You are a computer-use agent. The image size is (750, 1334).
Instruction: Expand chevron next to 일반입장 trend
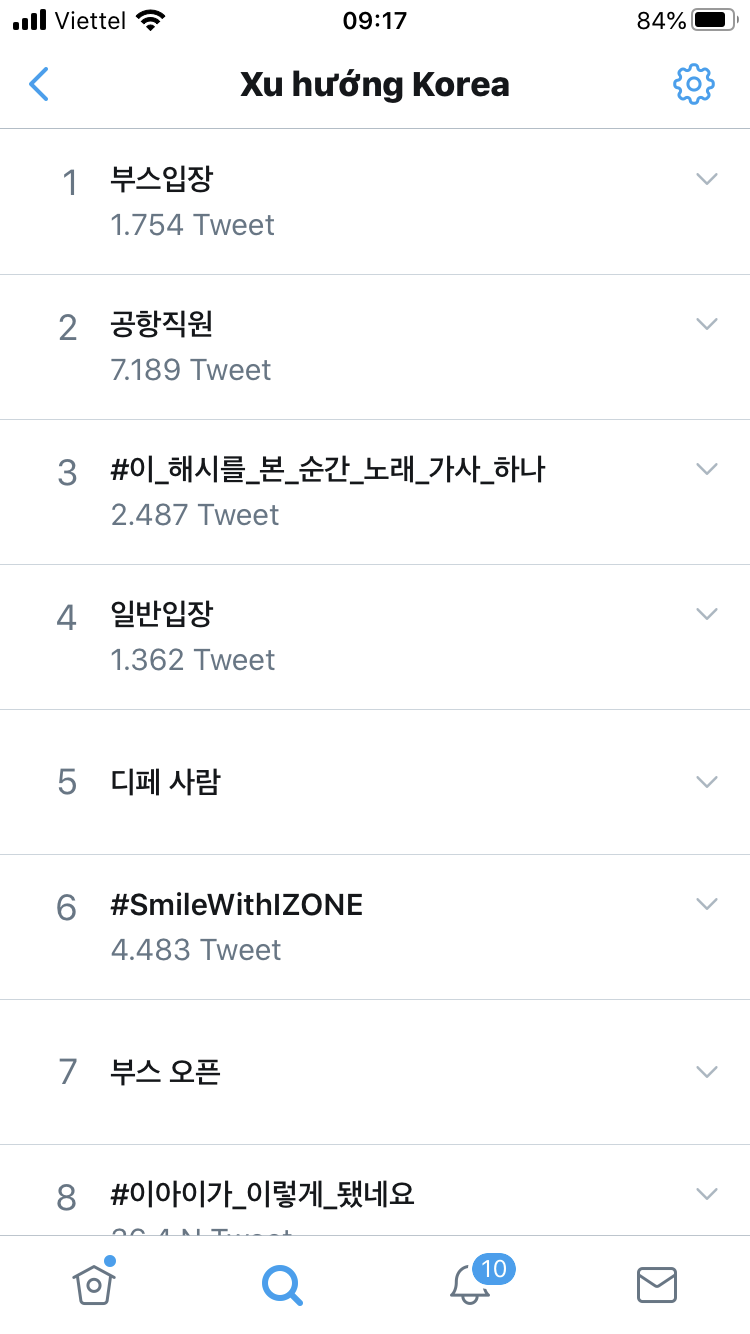click(707, 614)
